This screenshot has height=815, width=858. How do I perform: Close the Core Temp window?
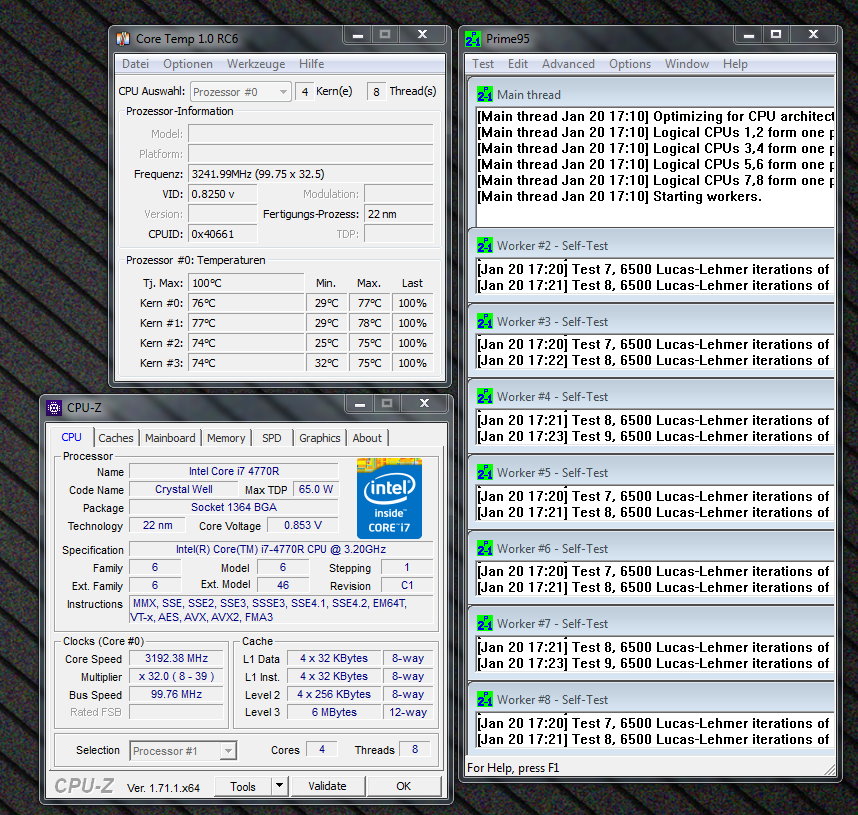click(422, 35)
